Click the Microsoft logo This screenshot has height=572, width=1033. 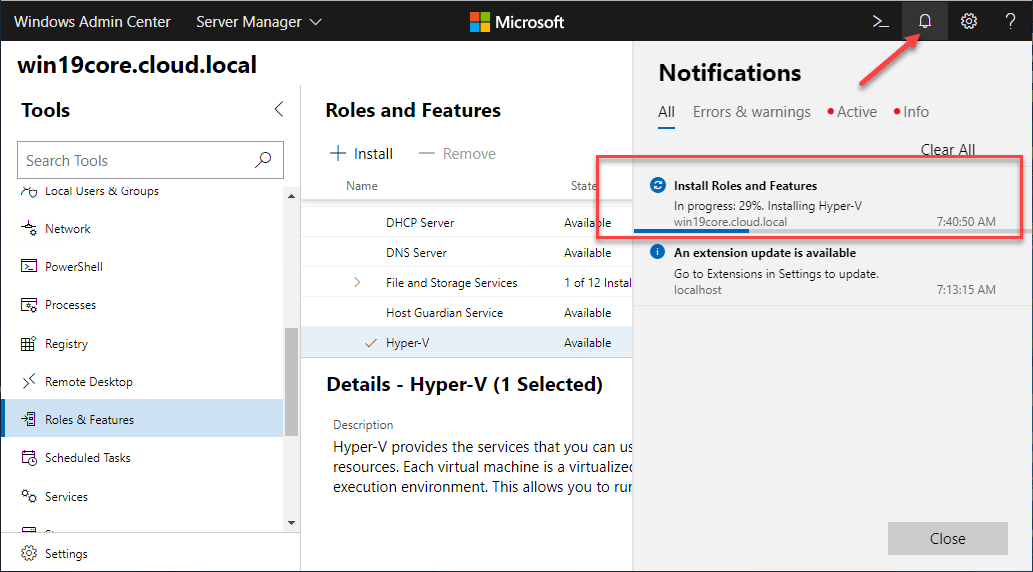pos(516,22)
